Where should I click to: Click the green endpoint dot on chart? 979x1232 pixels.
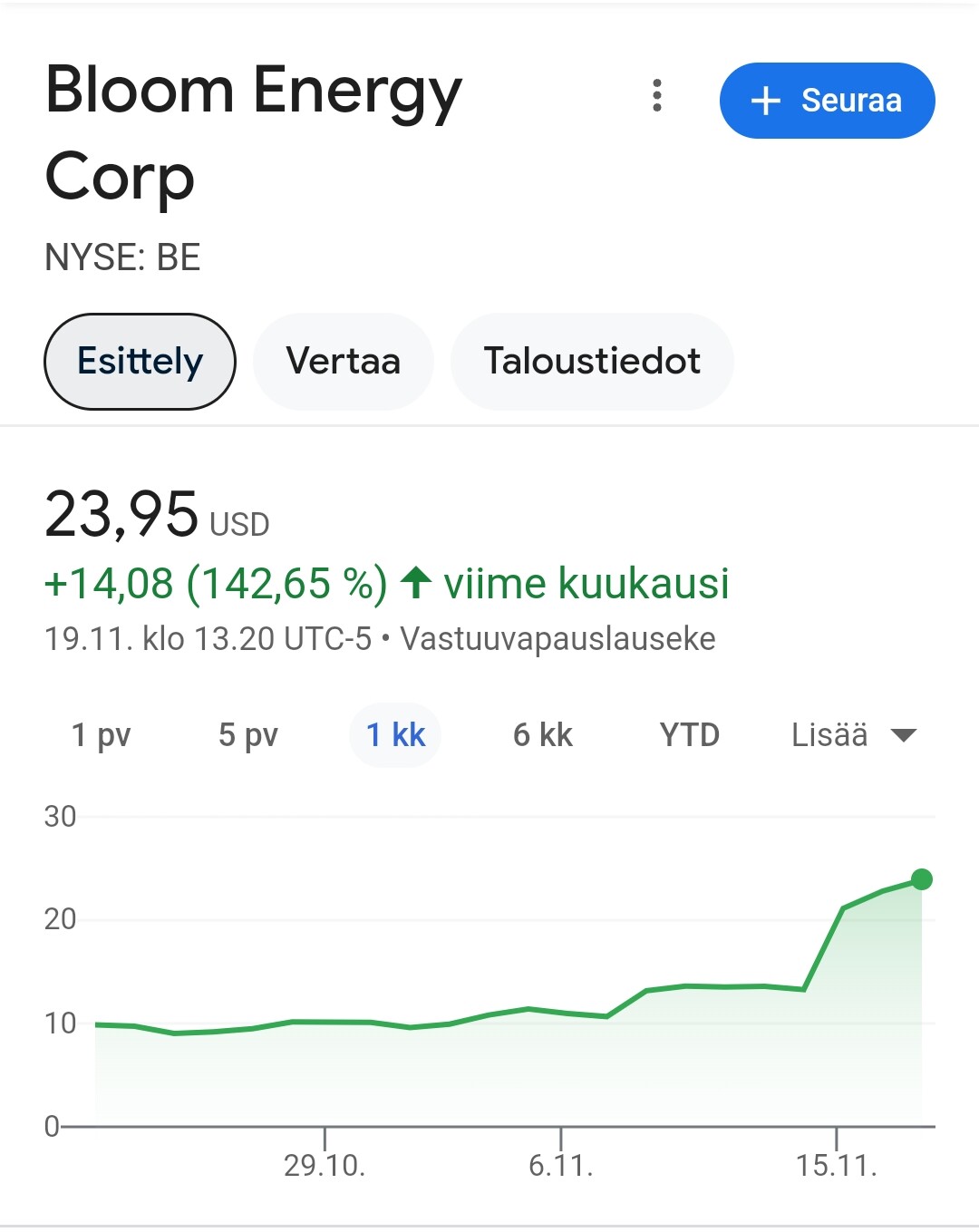point(922,879)
